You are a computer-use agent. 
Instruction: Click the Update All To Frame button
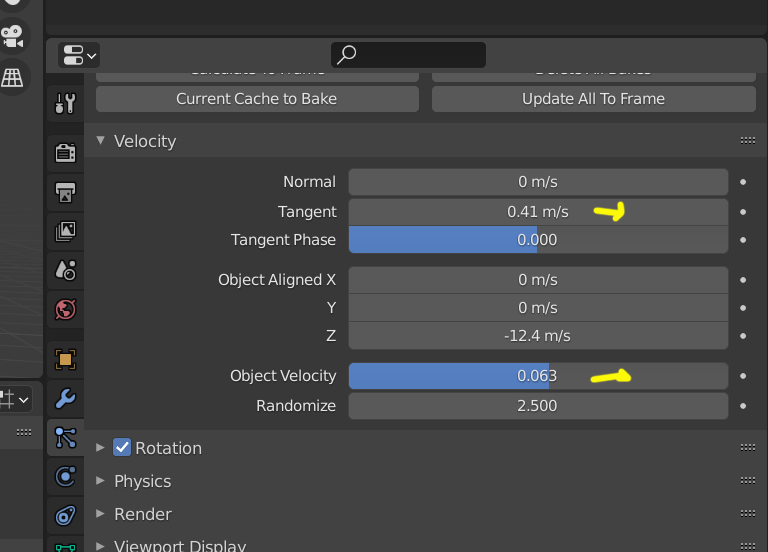[593, 99]
